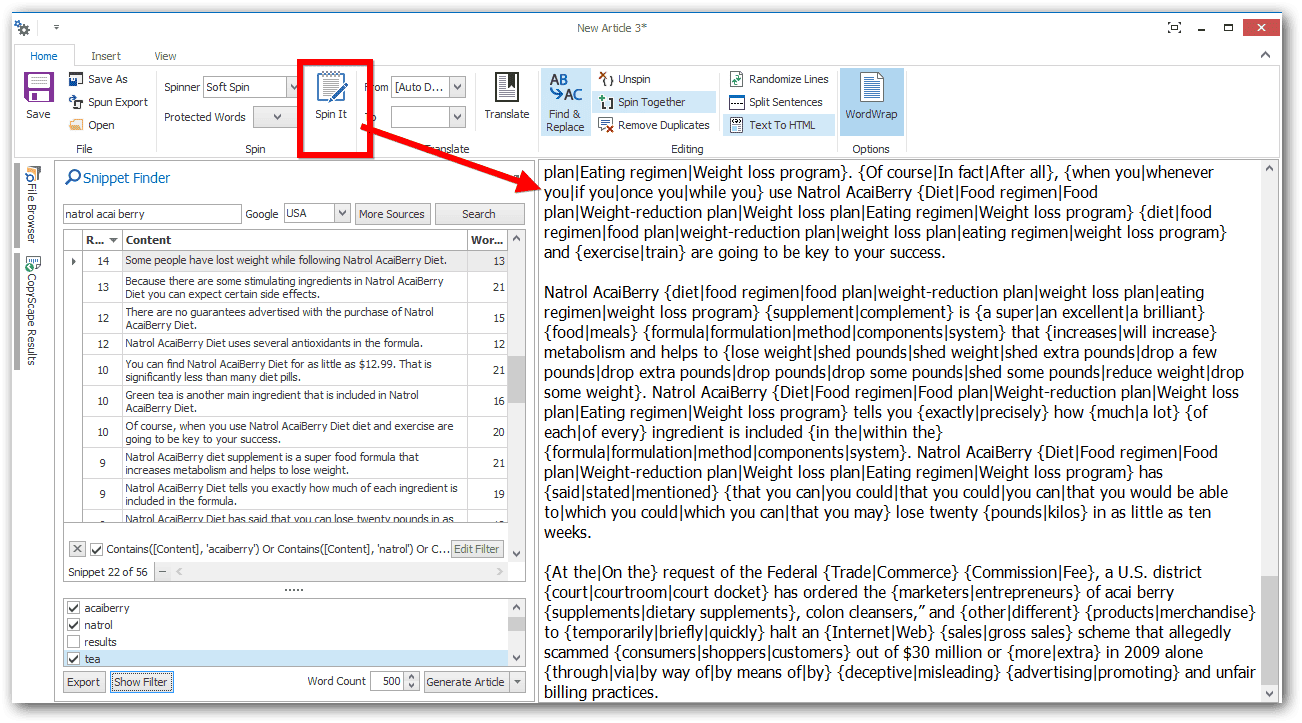Open CopyScape Results side panel
This screenshot has width=1302, height=723.
point(32,311)
